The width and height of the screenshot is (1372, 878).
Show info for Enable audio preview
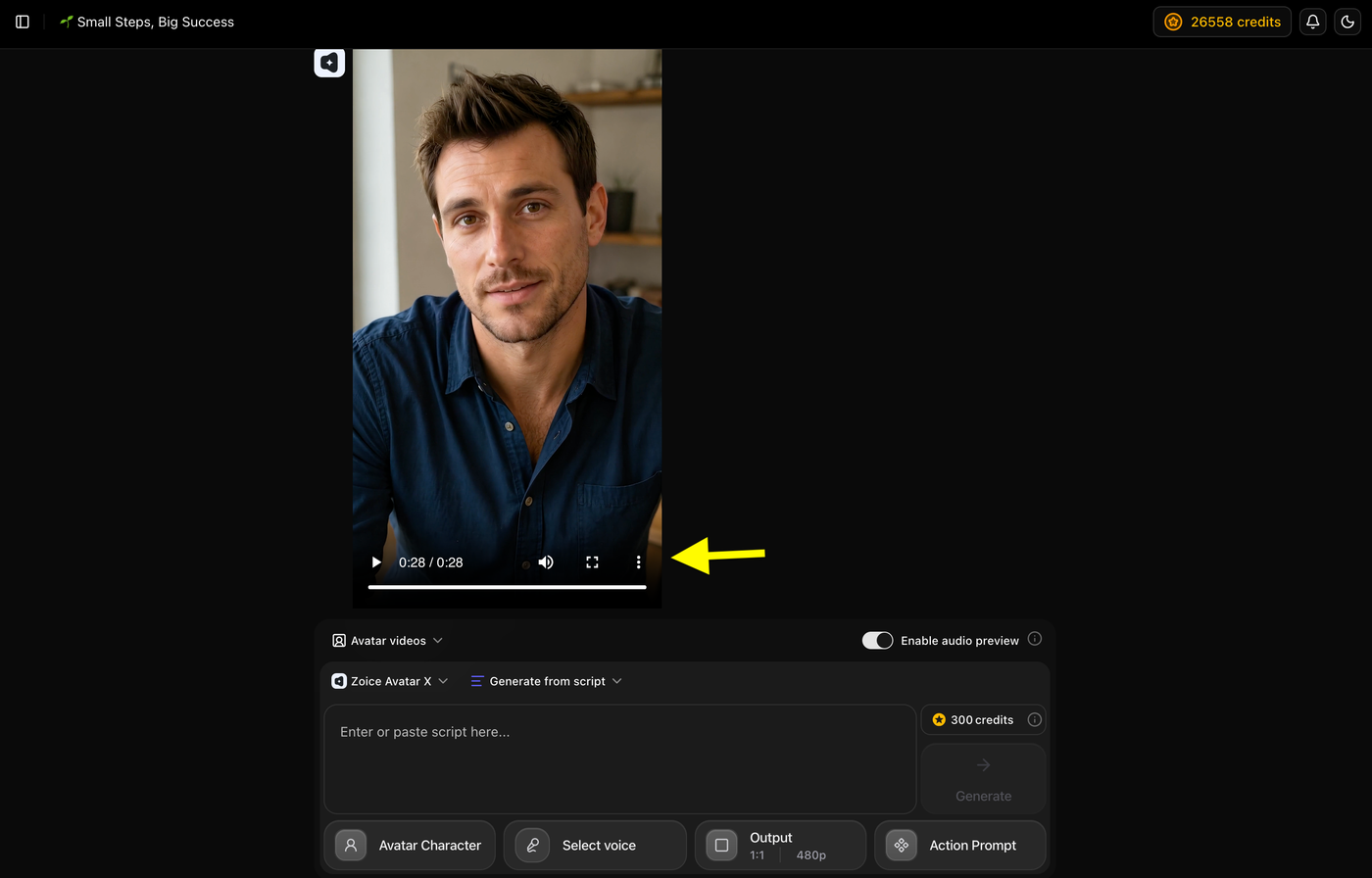coord(1035,639)
